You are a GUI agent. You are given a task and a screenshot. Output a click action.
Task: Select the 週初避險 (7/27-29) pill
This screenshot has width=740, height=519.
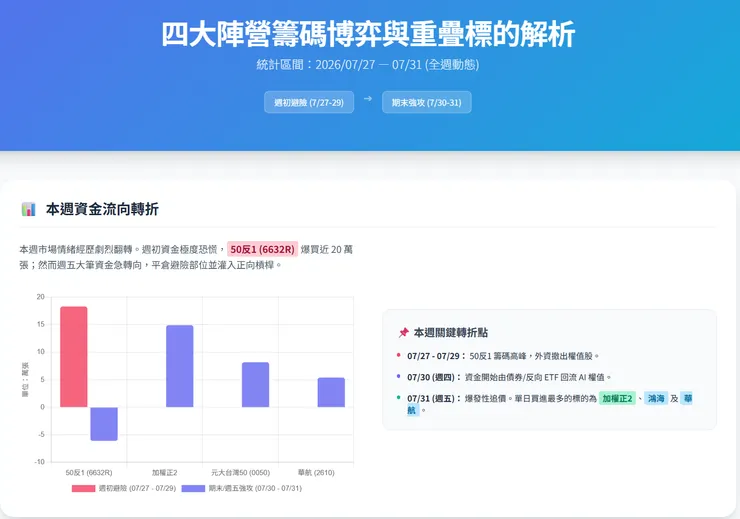pyautogui.click(x=309, y=102)
